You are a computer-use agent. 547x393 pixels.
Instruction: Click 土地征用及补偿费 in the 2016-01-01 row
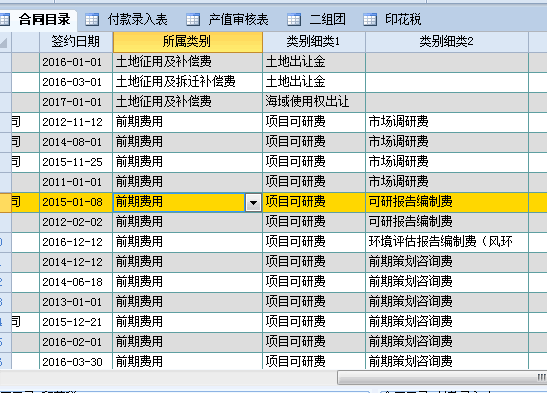tap(188, 62)
